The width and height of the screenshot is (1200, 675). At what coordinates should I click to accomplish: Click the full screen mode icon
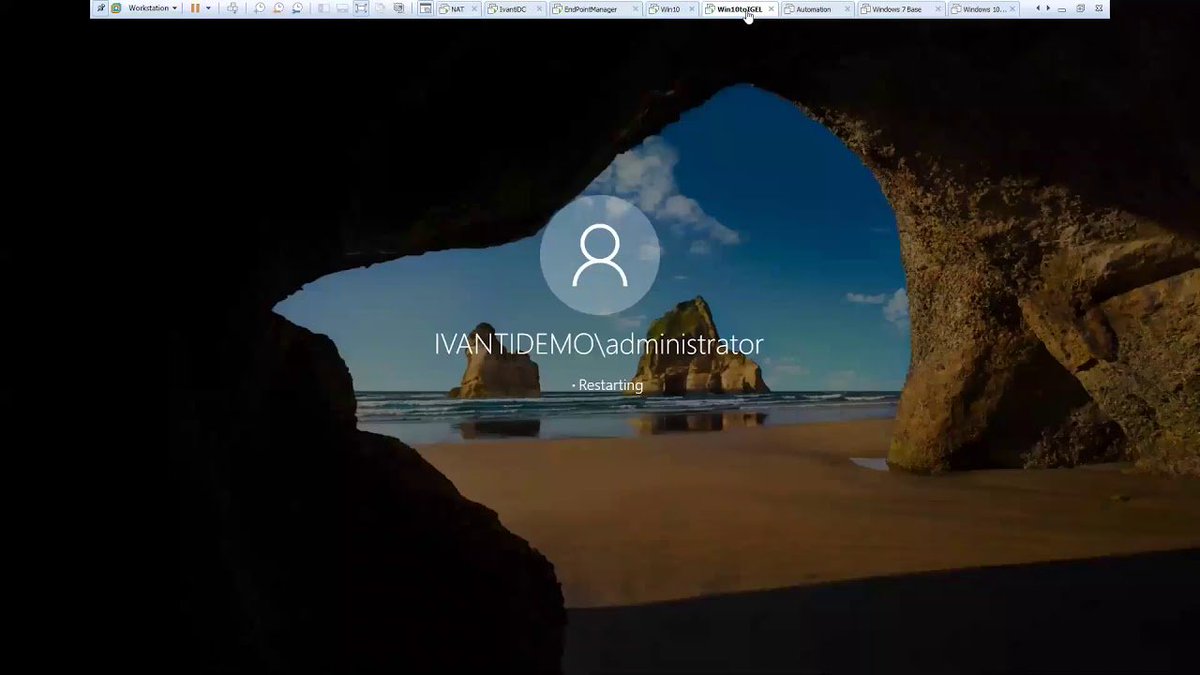click(361, 8)
